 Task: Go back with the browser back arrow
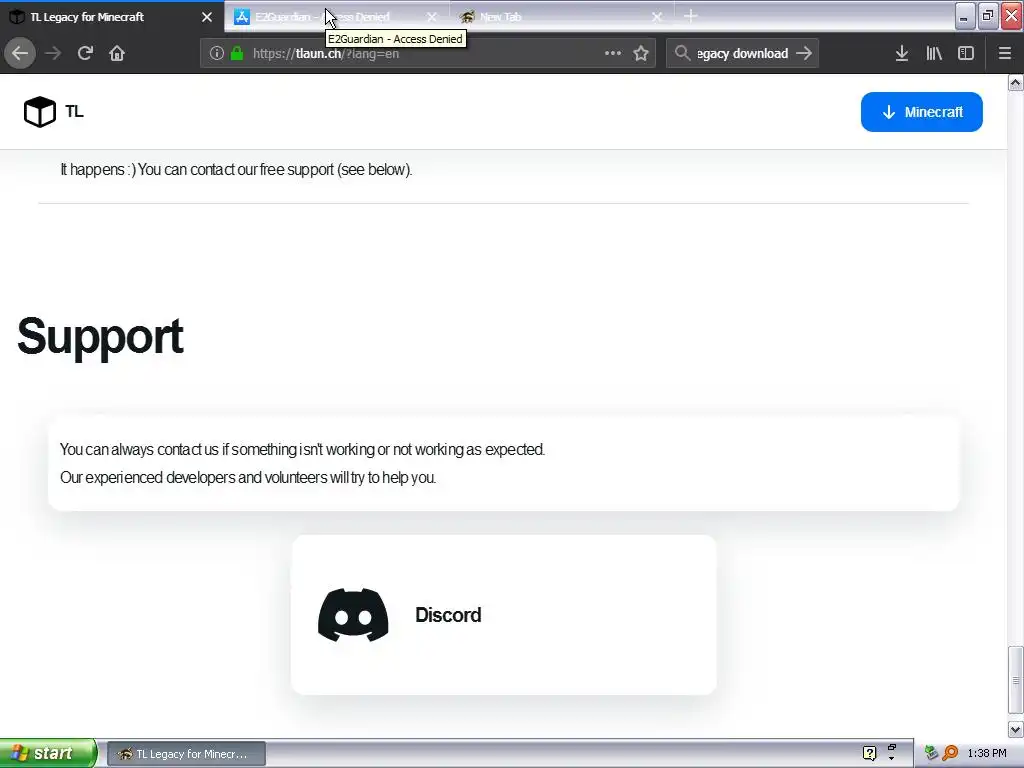[20, 54]
